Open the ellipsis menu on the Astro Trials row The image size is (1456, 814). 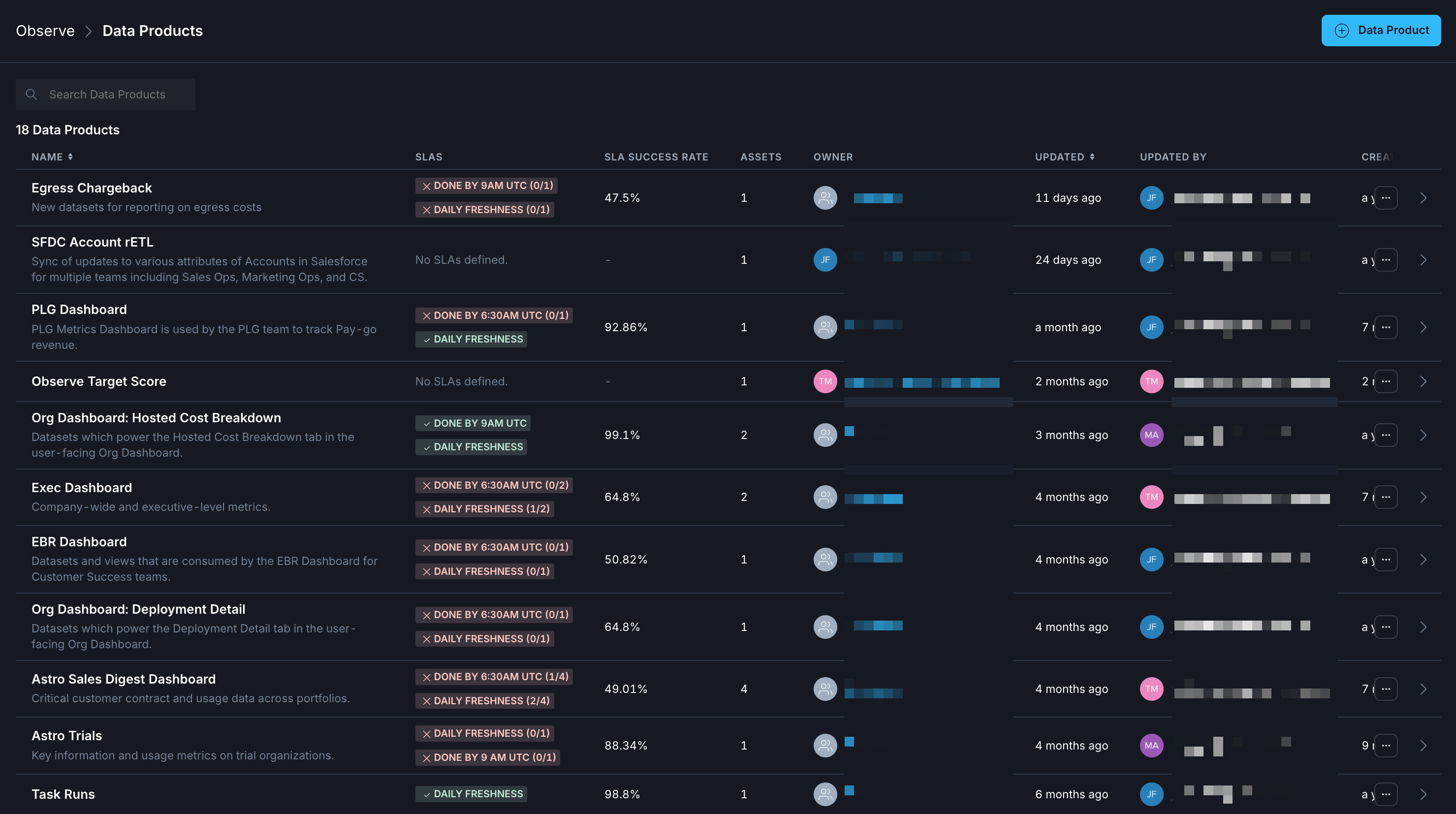(x=1386, y=745)
